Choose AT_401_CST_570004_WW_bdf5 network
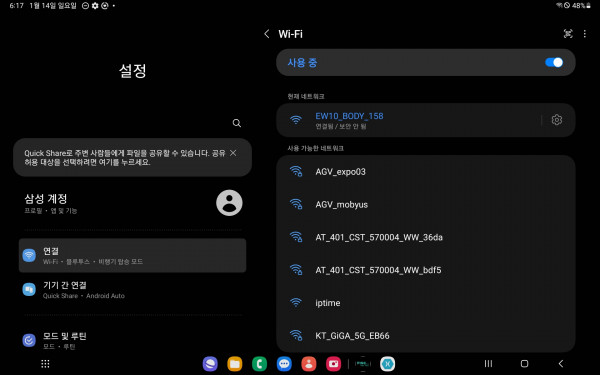 [426, 270]
